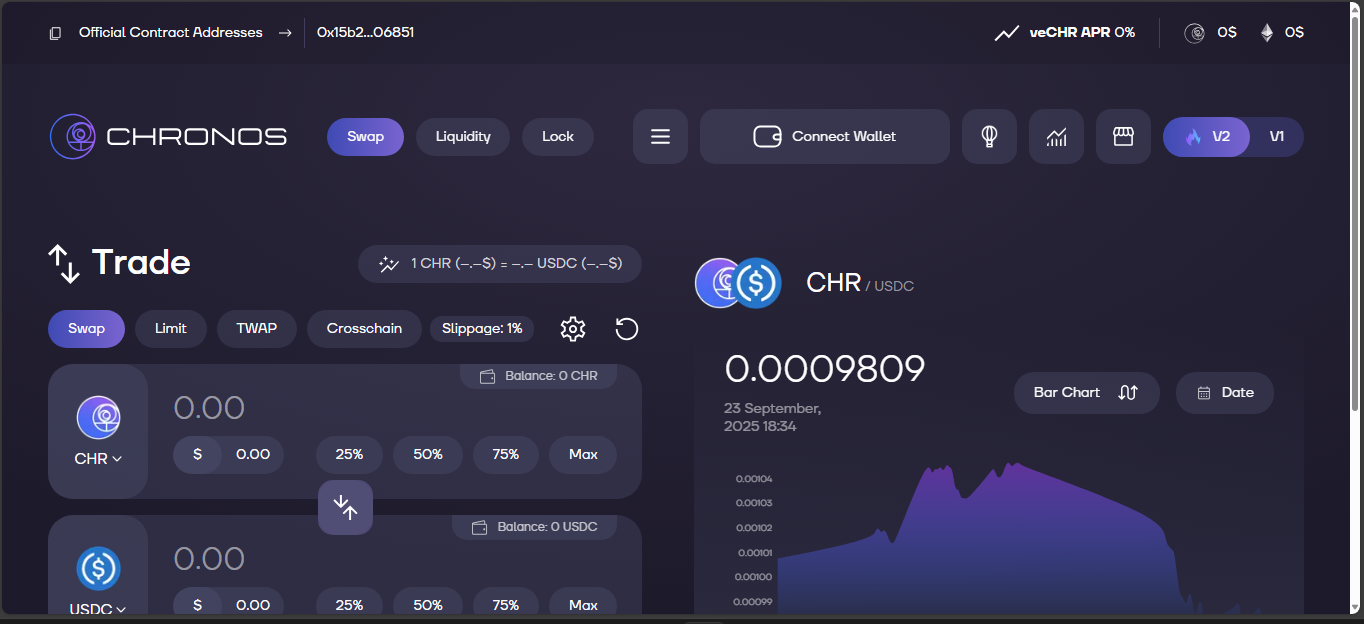Click the CHR amount input field

300,408
